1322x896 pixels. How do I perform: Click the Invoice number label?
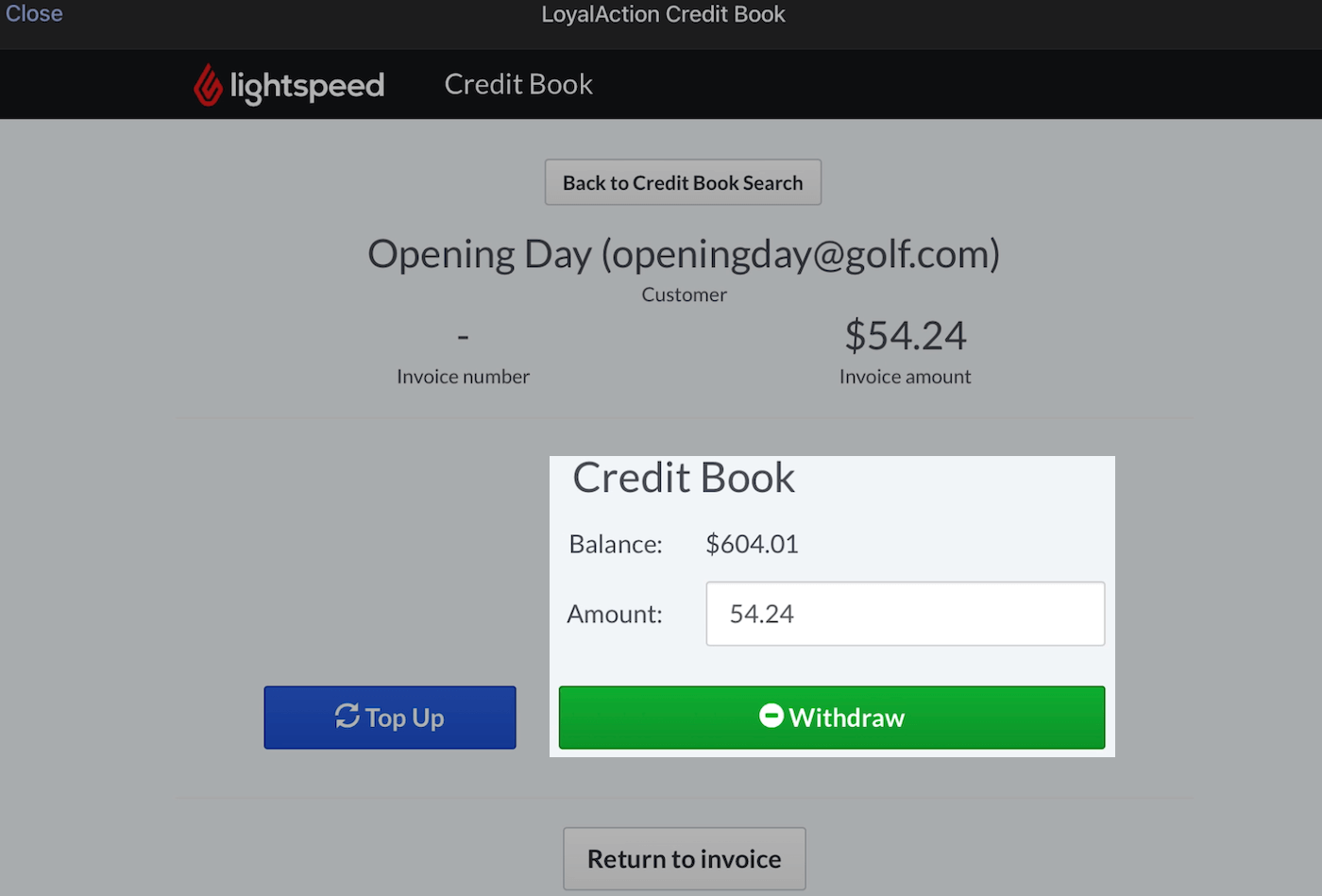click(463, 377)
